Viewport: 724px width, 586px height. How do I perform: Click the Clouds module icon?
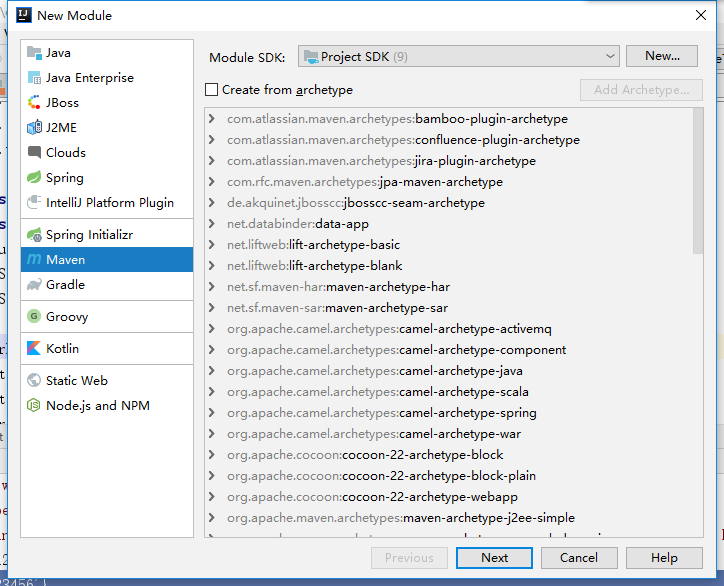pyautogui.click(x=35, y=153)
